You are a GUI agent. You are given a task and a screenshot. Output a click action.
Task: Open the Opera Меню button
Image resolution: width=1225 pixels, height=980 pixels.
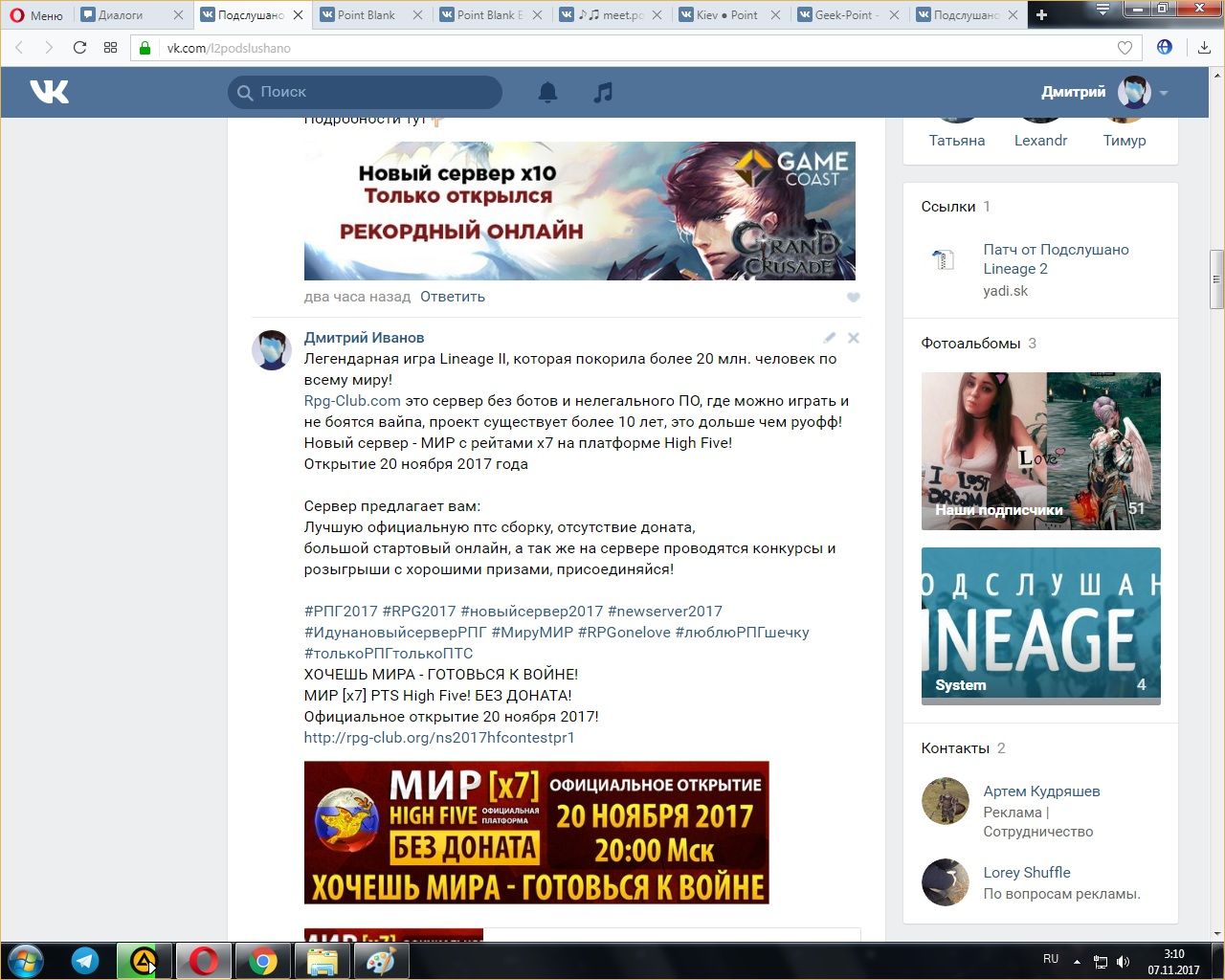click(36, 14)
